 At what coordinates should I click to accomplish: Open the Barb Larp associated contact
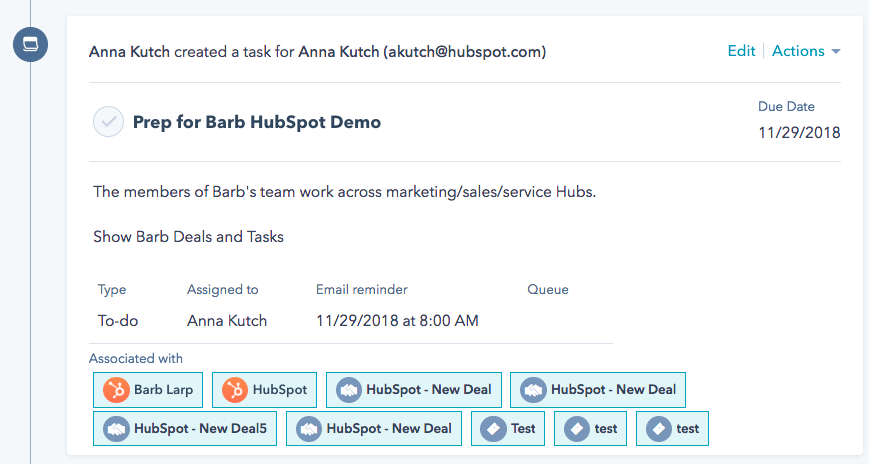163,389
